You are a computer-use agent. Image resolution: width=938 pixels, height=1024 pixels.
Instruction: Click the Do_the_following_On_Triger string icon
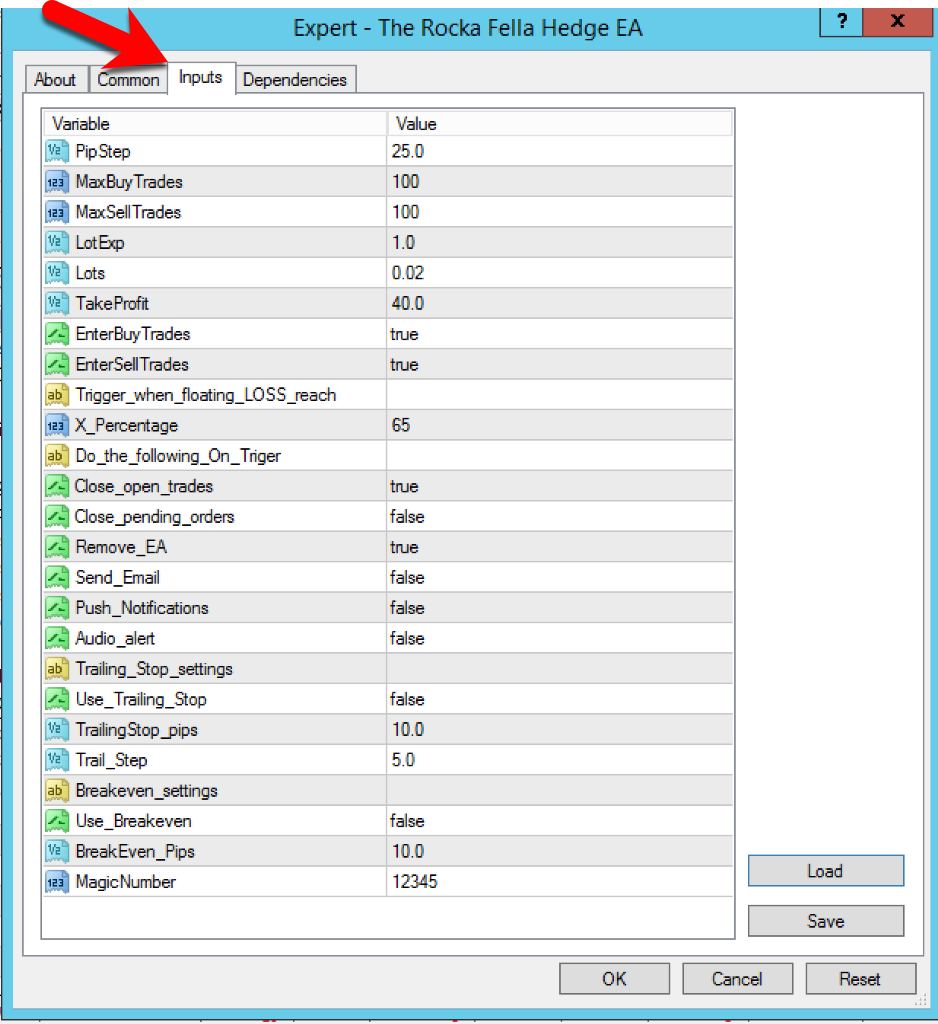(x=57, y=456)
